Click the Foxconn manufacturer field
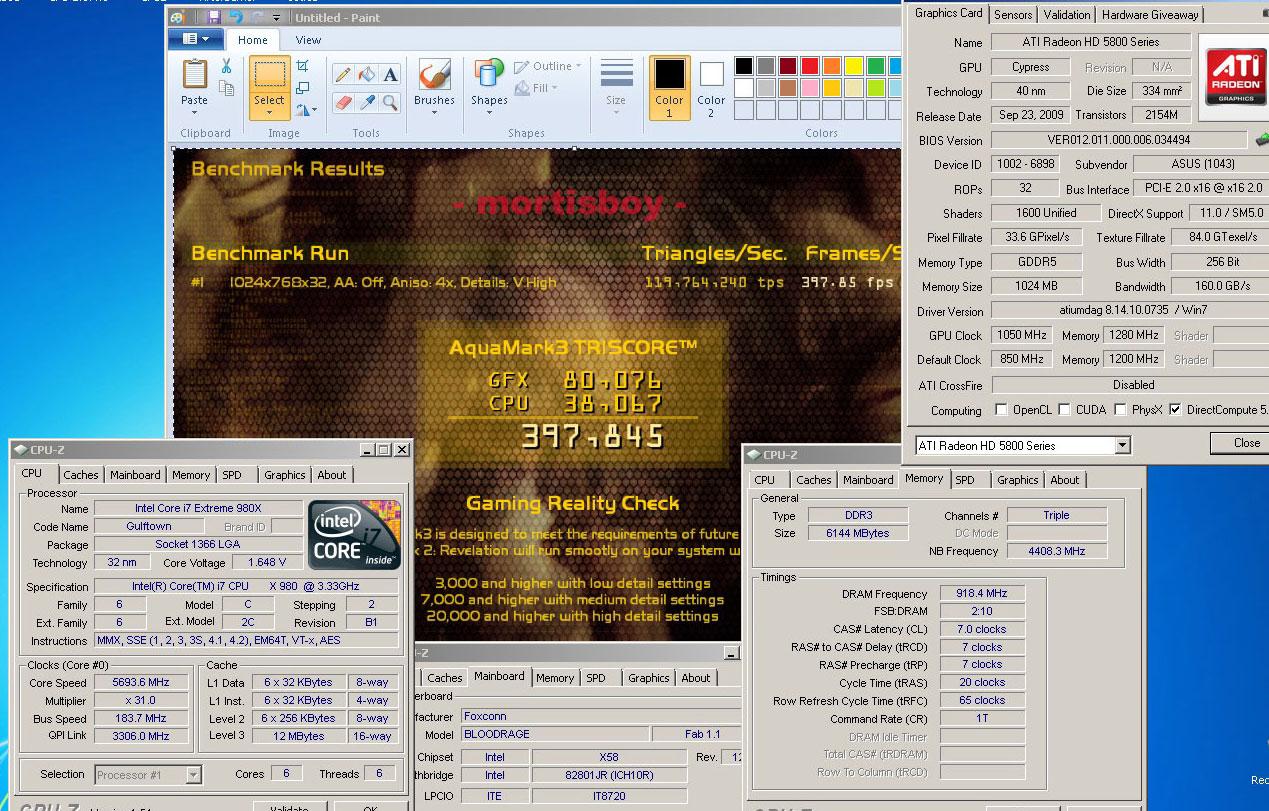Image resolution: width=1269 pixels, height=811 pixels. pyautogui.click(x=601, y=716)
